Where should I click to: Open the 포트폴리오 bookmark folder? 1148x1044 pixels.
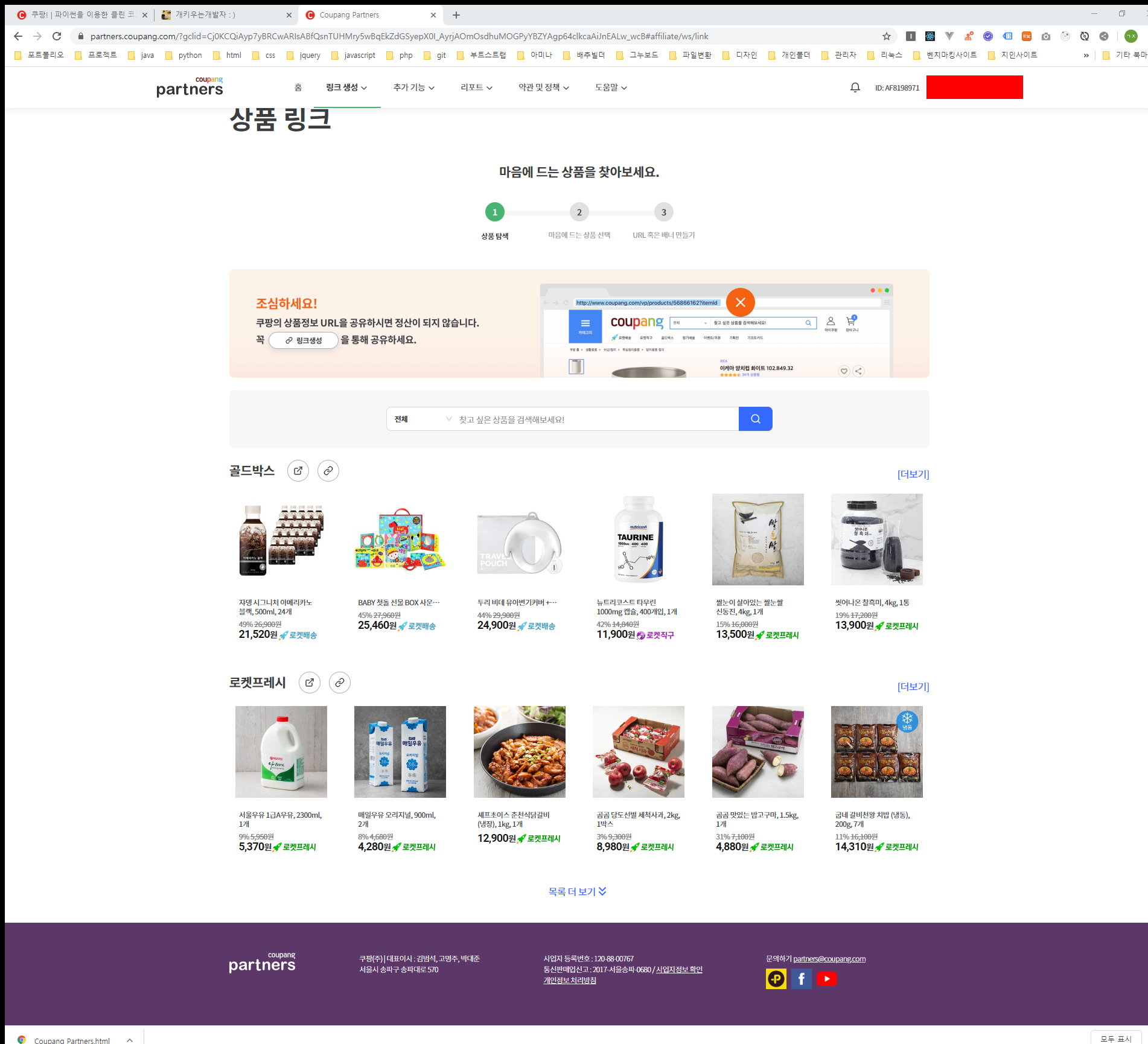(39, 55)
